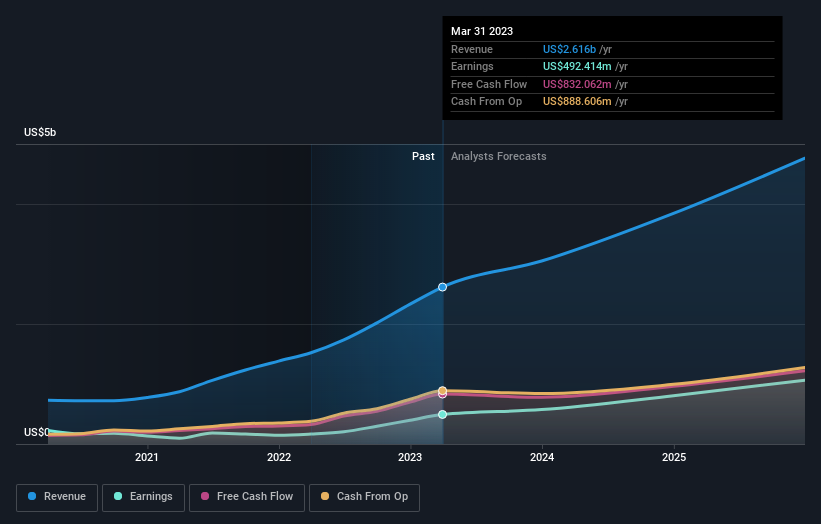Click the Earnings data point marker at Mar 2023

pos(442,414)
